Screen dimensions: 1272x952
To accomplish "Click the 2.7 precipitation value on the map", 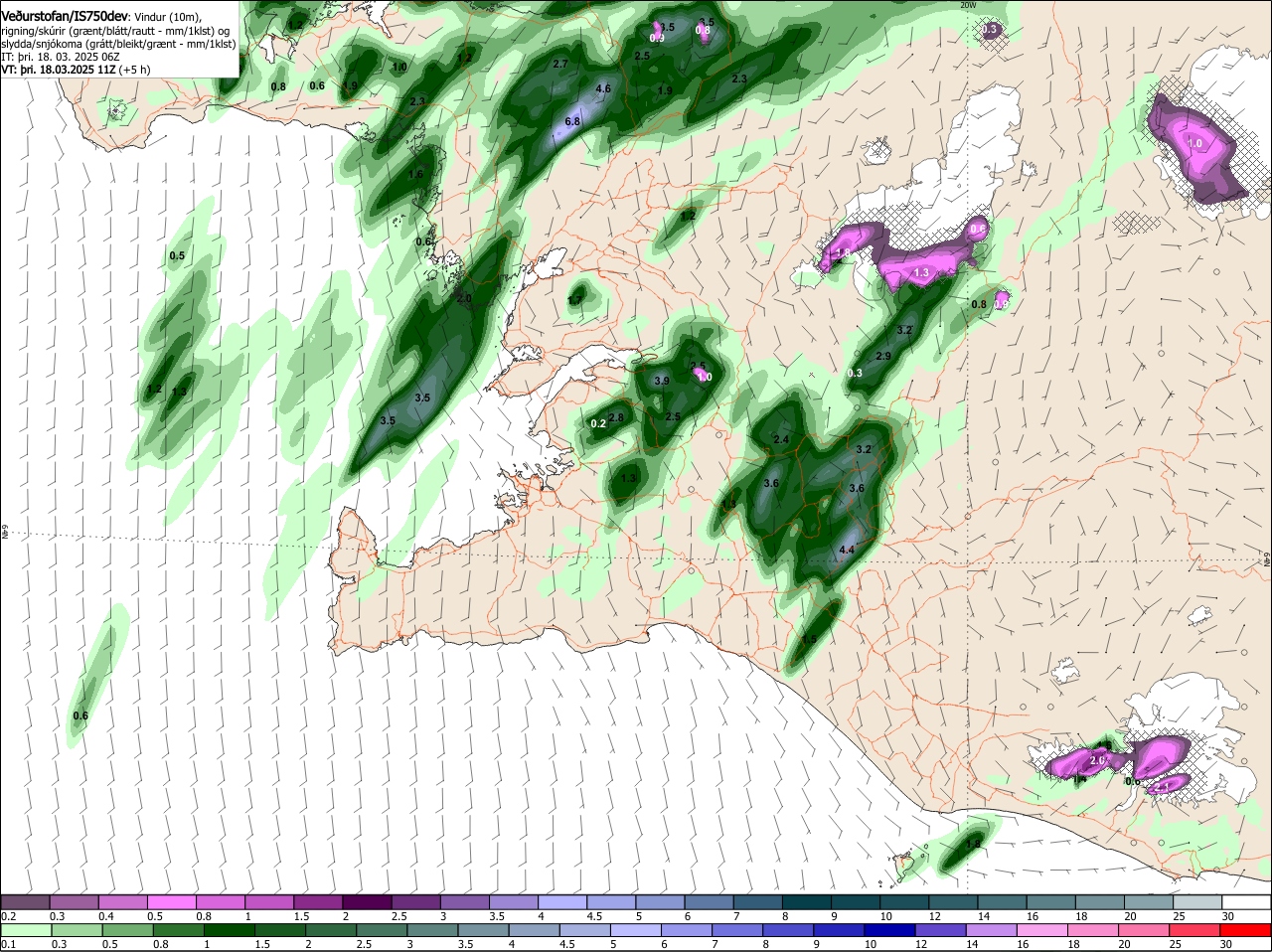I will coord(559,64).
